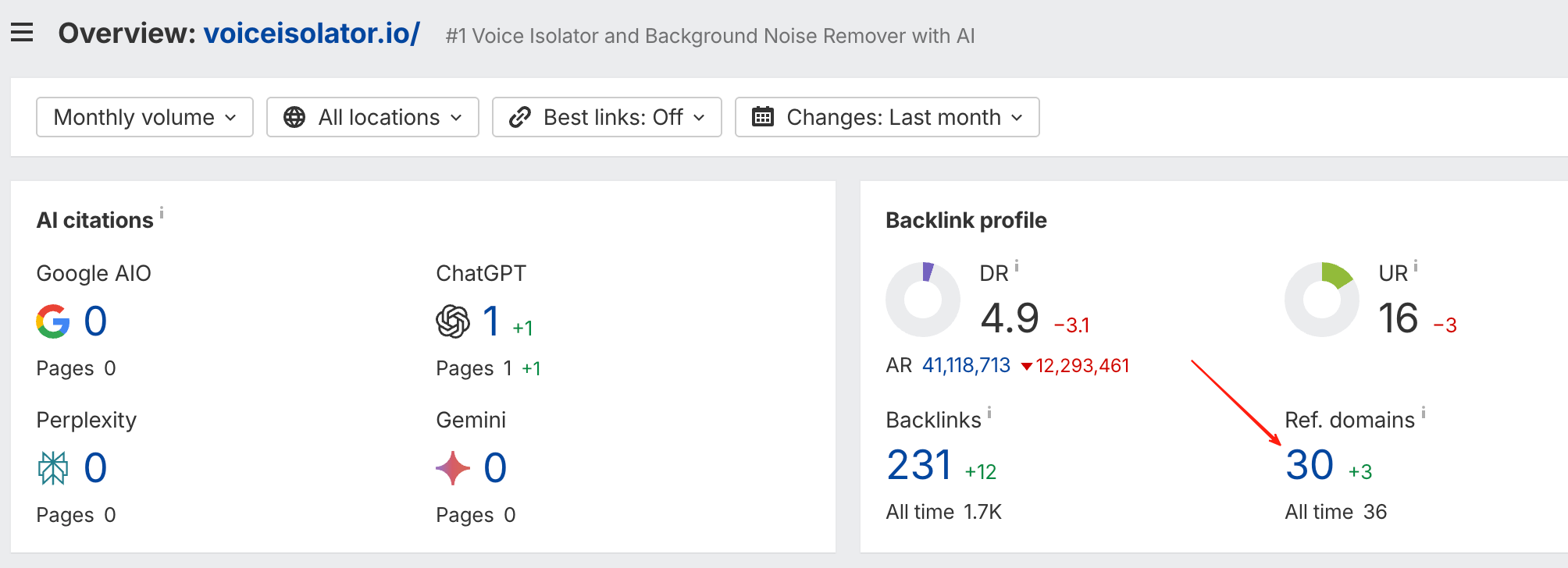Image resolution: width=1568 pixels, height=568 pixels.
Task: Click the Backlinks info icon
Action: pyautogui.click(x=989, y=413)
